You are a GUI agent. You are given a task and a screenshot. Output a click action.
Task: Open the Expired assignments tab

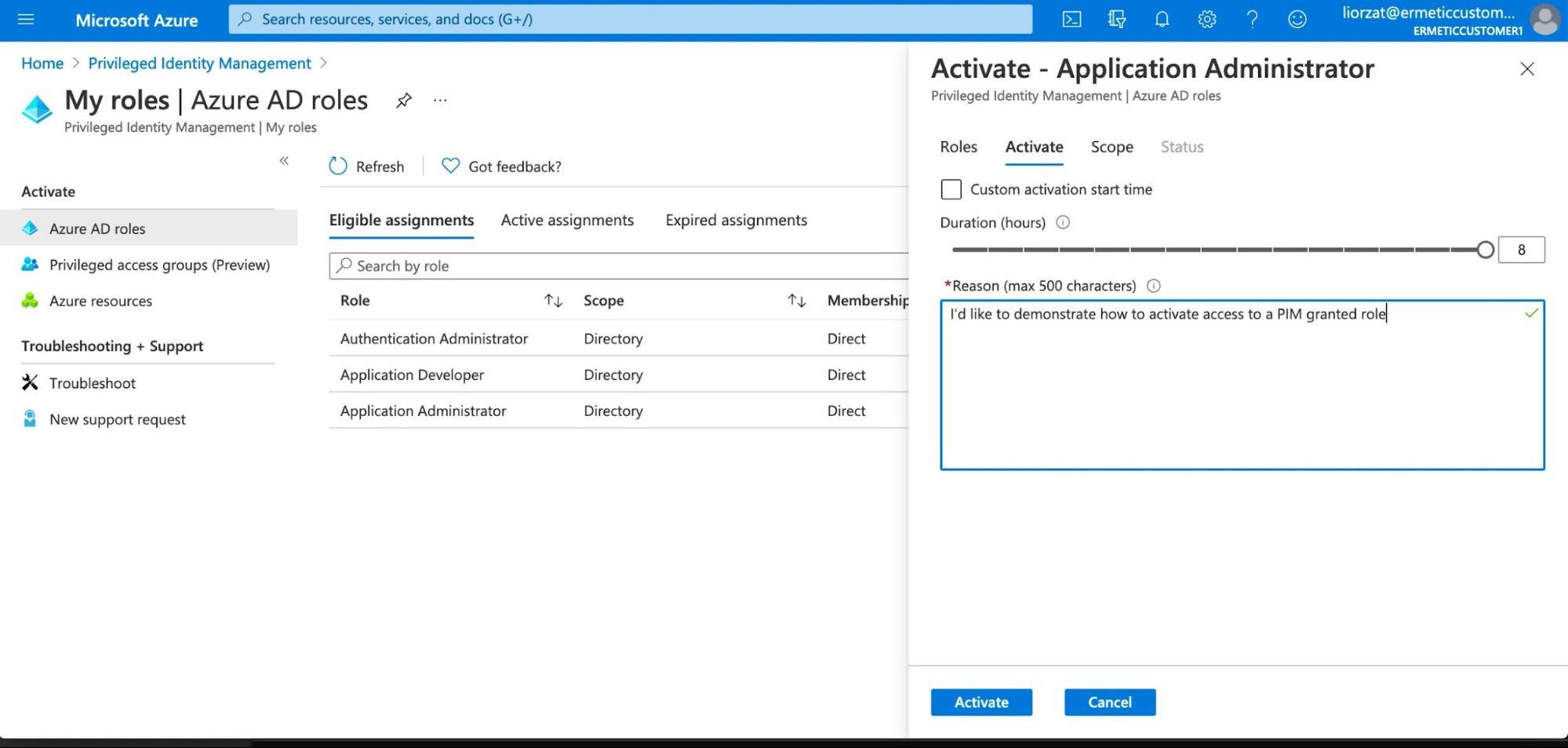click(x=736, y=221)
